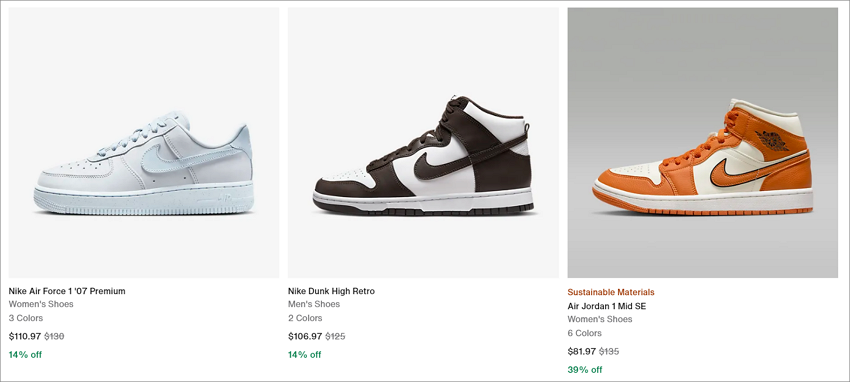
Task: Open the white Air Force 1 shoe image
Action: (144, 143)
